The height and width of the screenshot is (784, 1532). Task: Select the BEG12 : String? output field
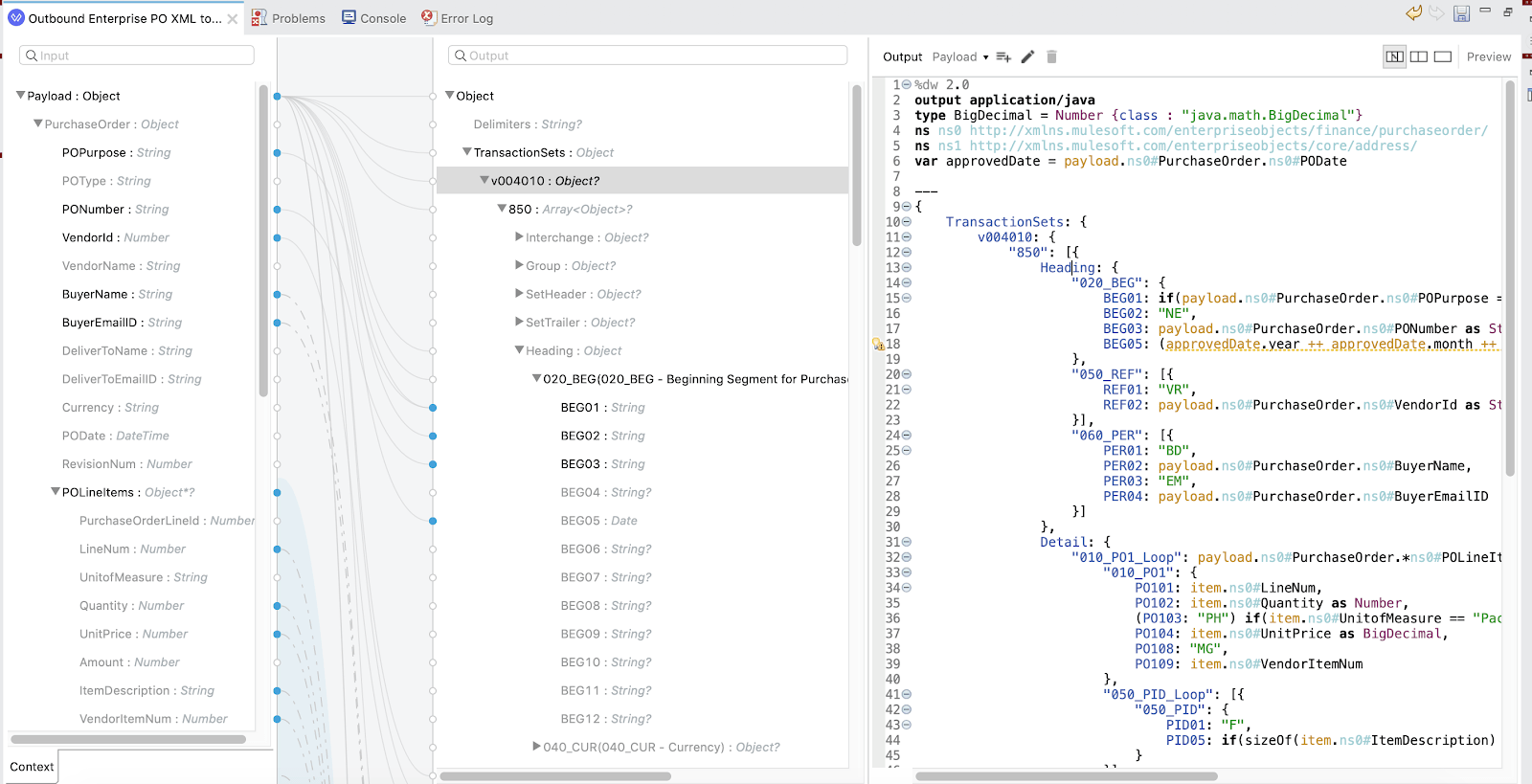click(x=606, y=719)
